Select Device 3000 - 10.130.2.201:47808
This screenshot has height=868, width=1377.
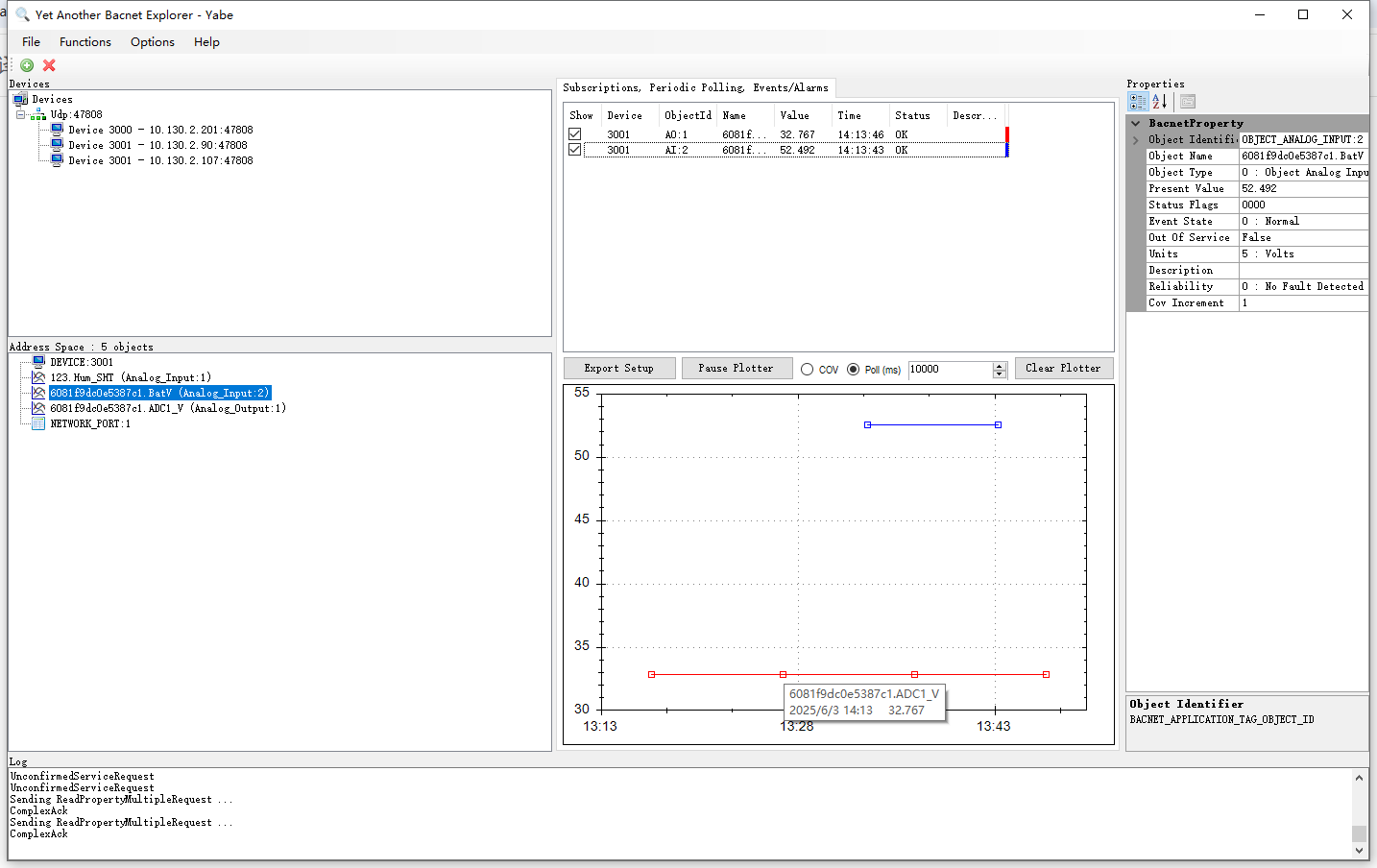(160, 130)
